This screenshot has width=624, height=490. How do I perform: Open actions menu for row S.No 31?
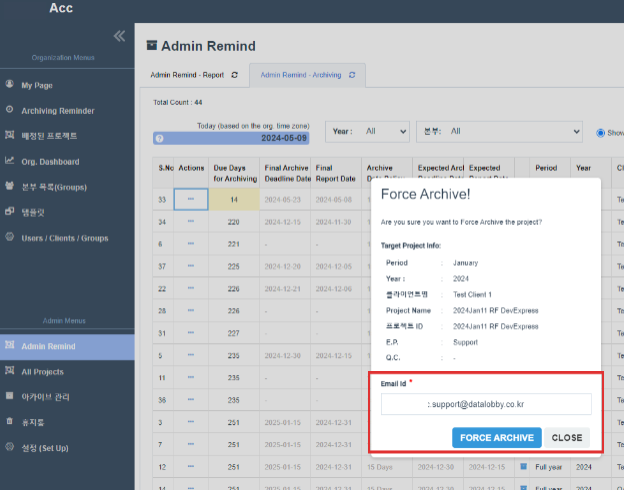(x=191, y=333)
